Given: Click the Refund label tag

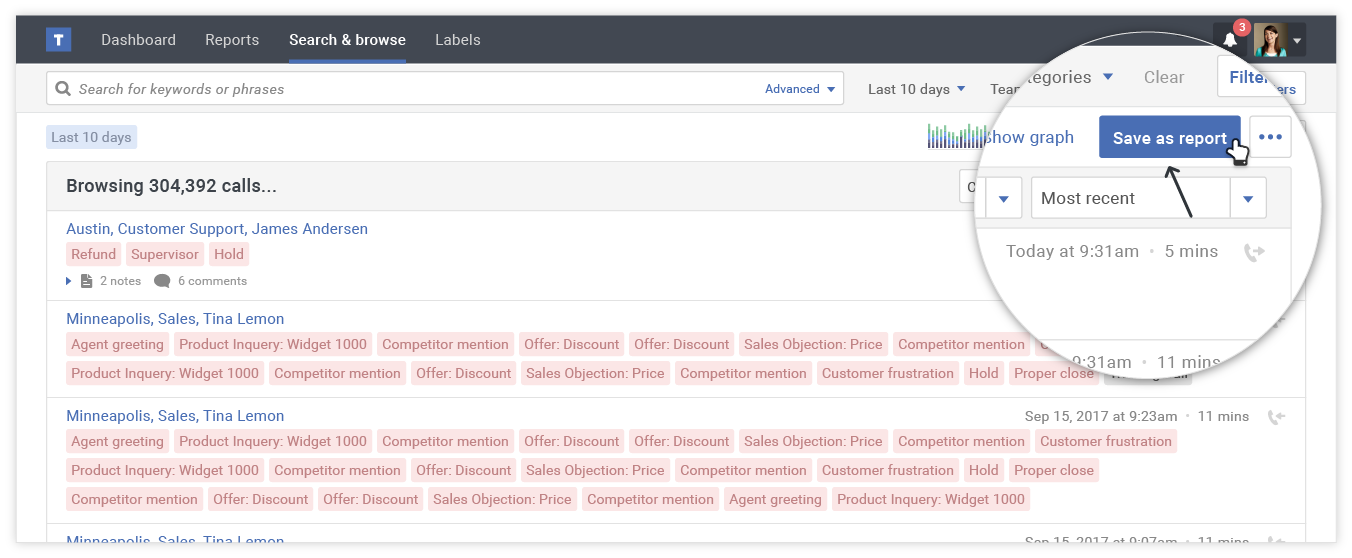Looking at the screenshot, I should tap(94, 254).
